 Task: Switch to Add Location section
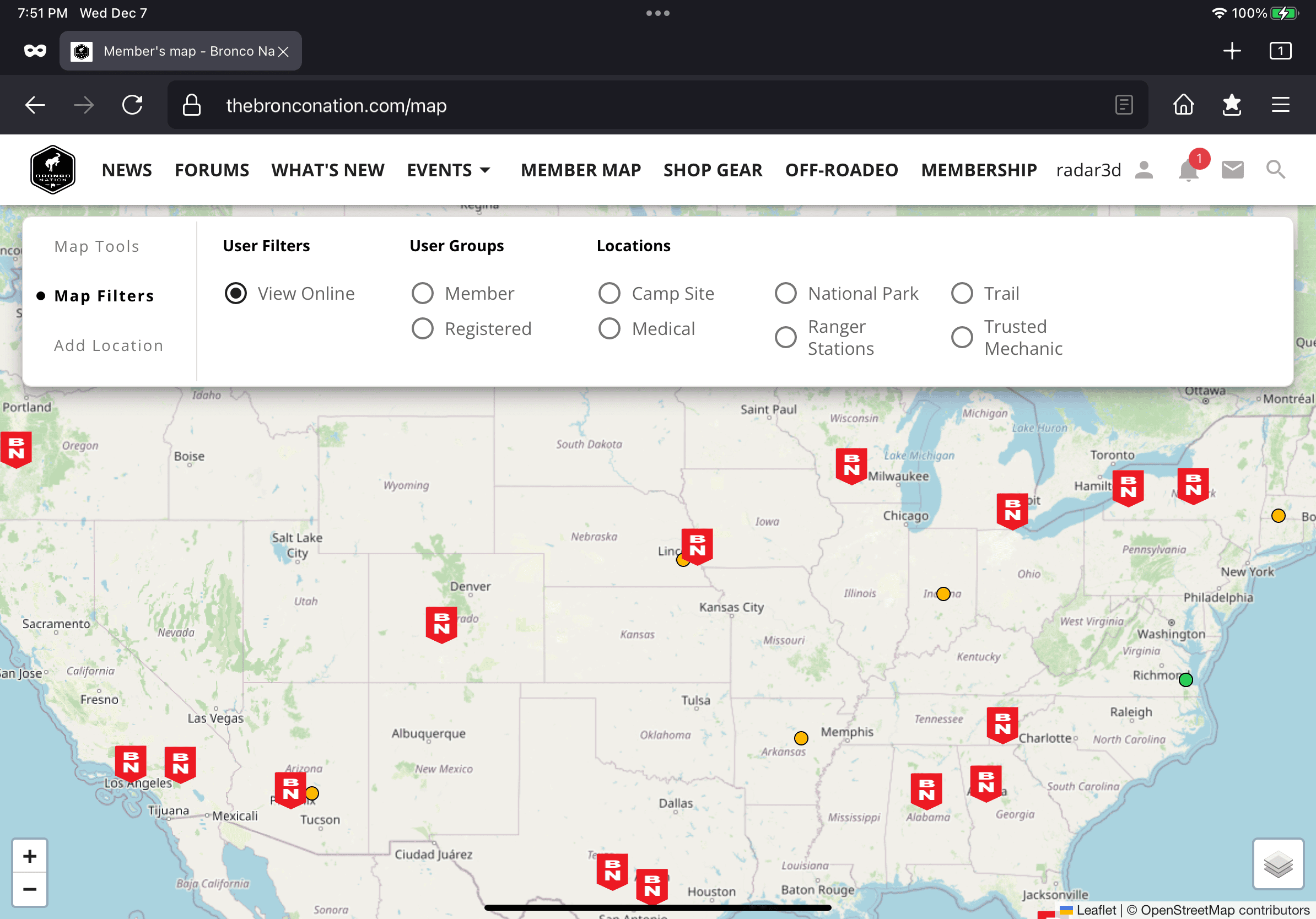pyautogui.click(x=109, y=345)
